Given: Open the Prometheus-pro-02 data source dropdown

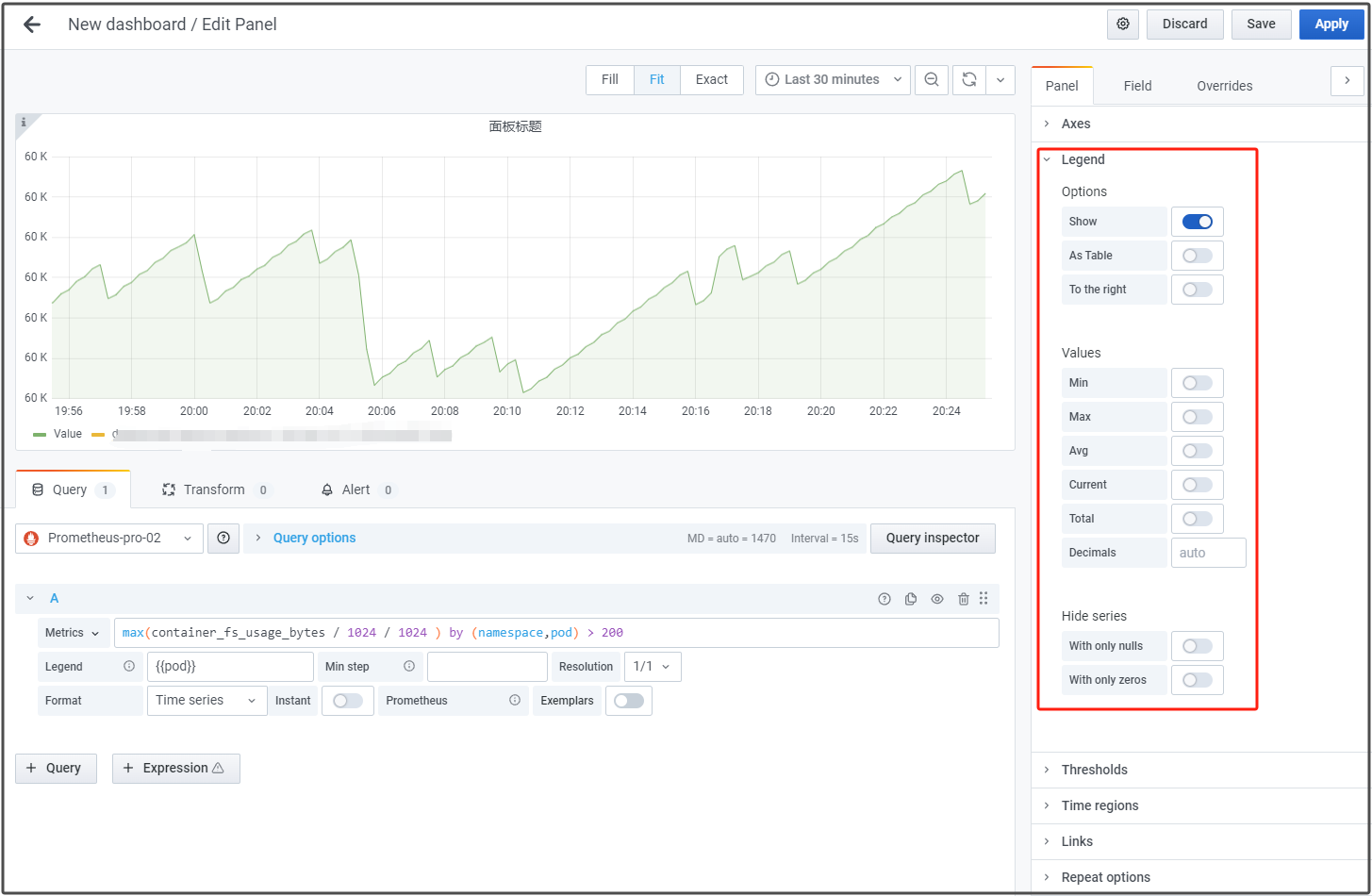Looking at the screenshot, I should point(109,539).
